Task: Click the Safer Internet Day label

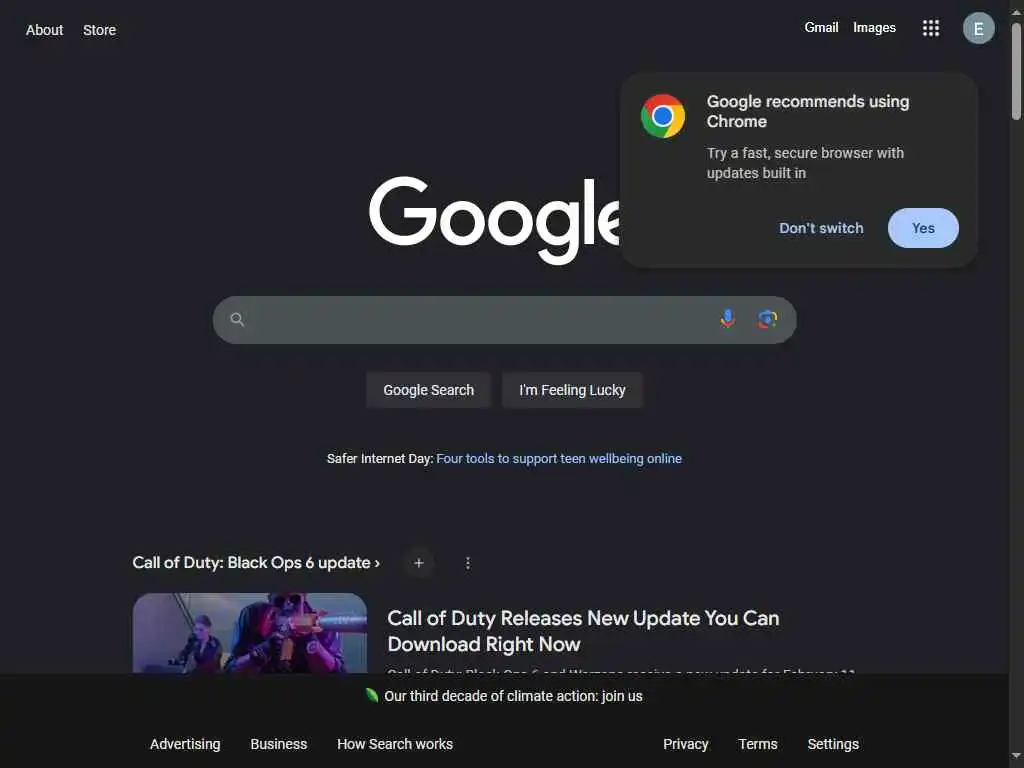Action: pos(380,458)
